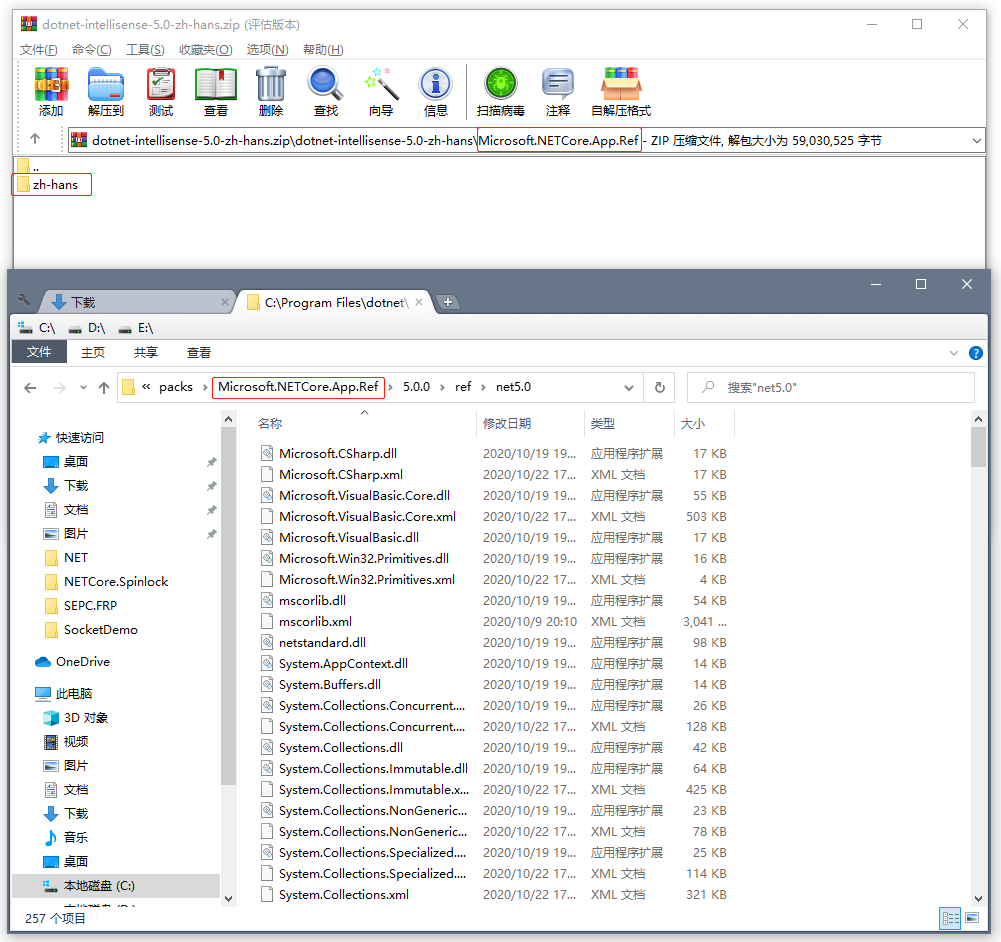Screen dimensions: 1001x942
Task: Click the Explorer up-directory arrow
Action: (104, 387)
